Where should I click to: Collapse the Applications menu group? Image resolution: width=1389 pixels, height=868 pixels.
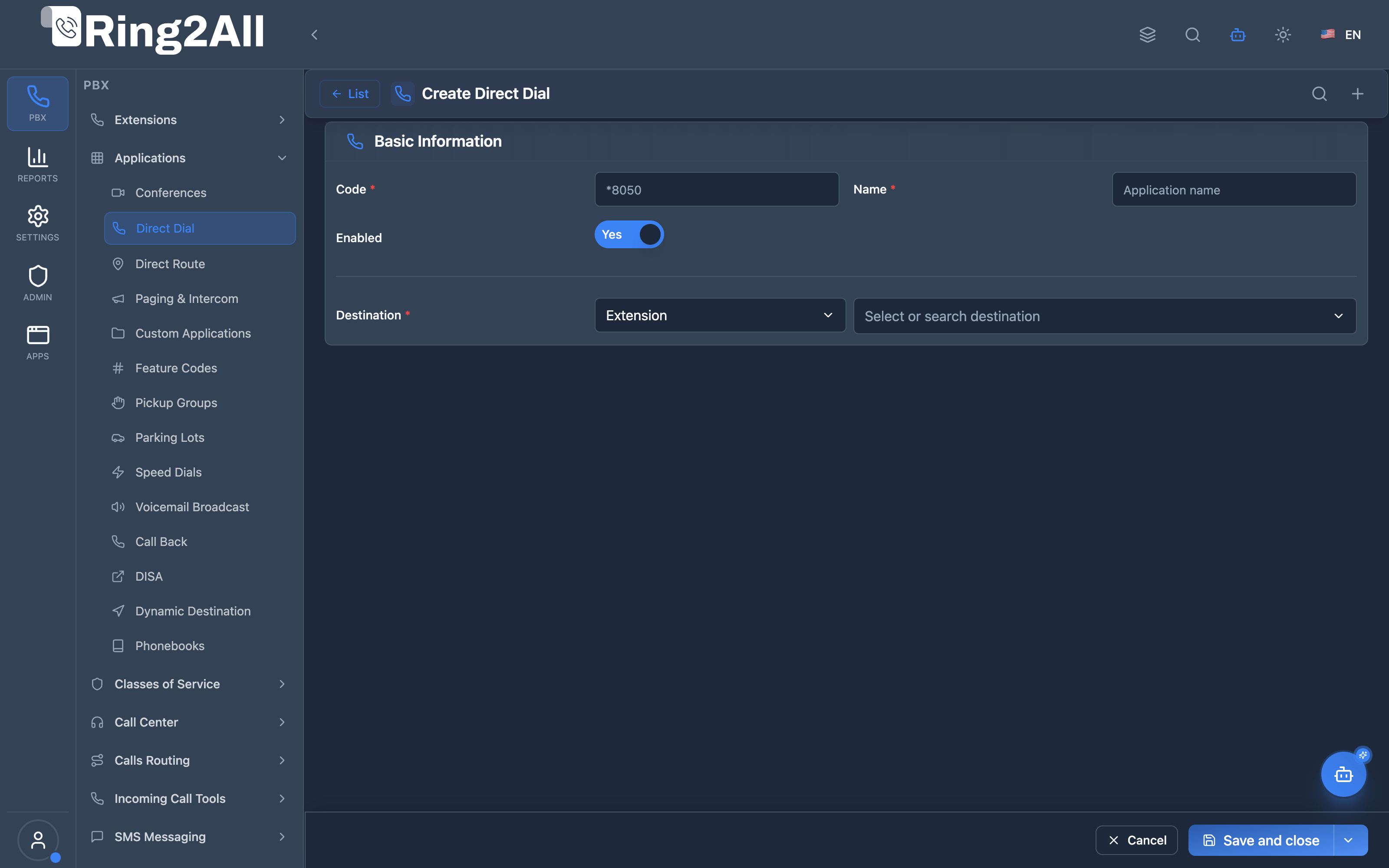[x=189, y=158]
